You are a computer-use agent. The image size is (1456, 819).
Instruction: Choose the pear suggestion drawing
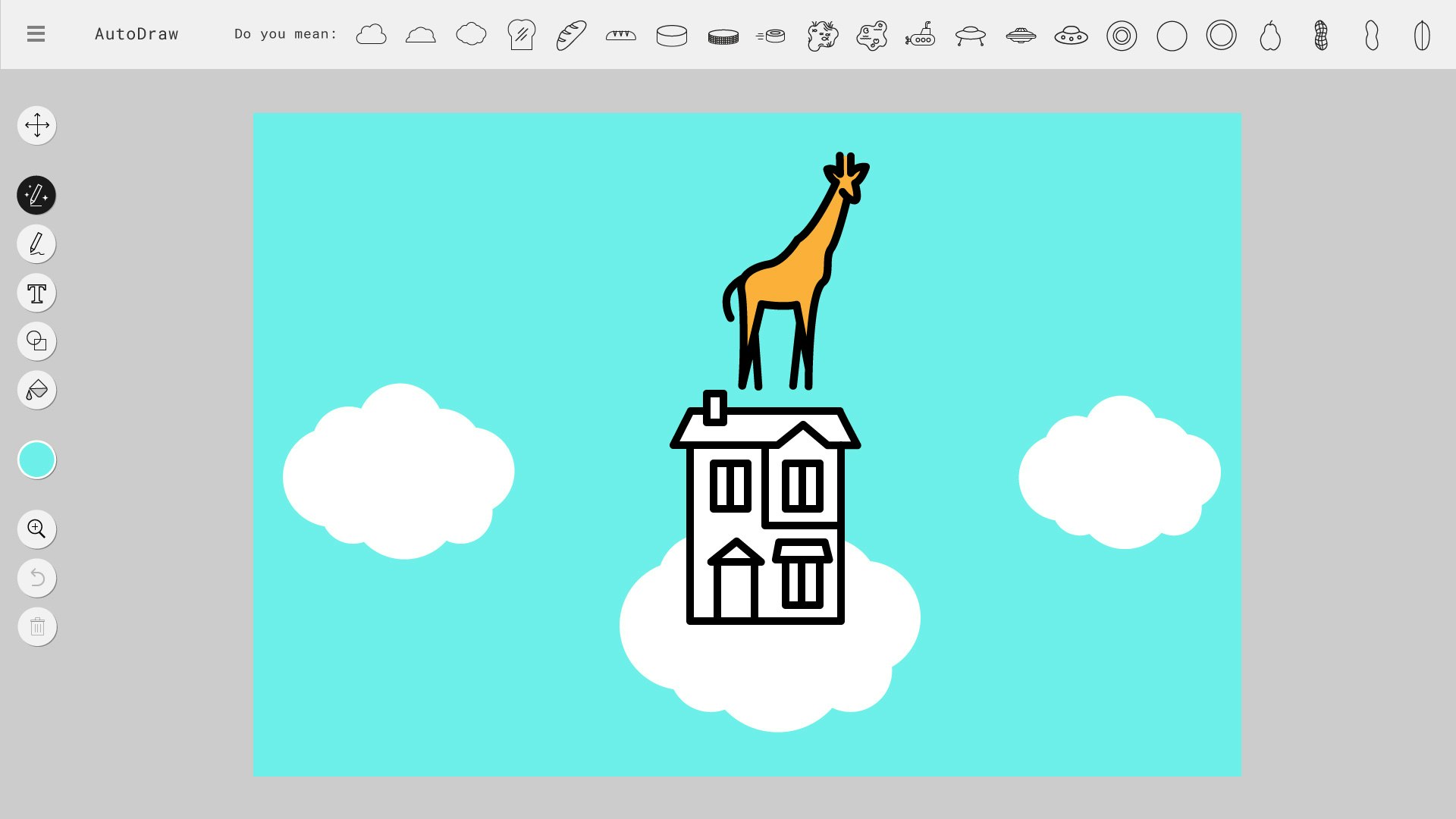[x=1270, y=36]
